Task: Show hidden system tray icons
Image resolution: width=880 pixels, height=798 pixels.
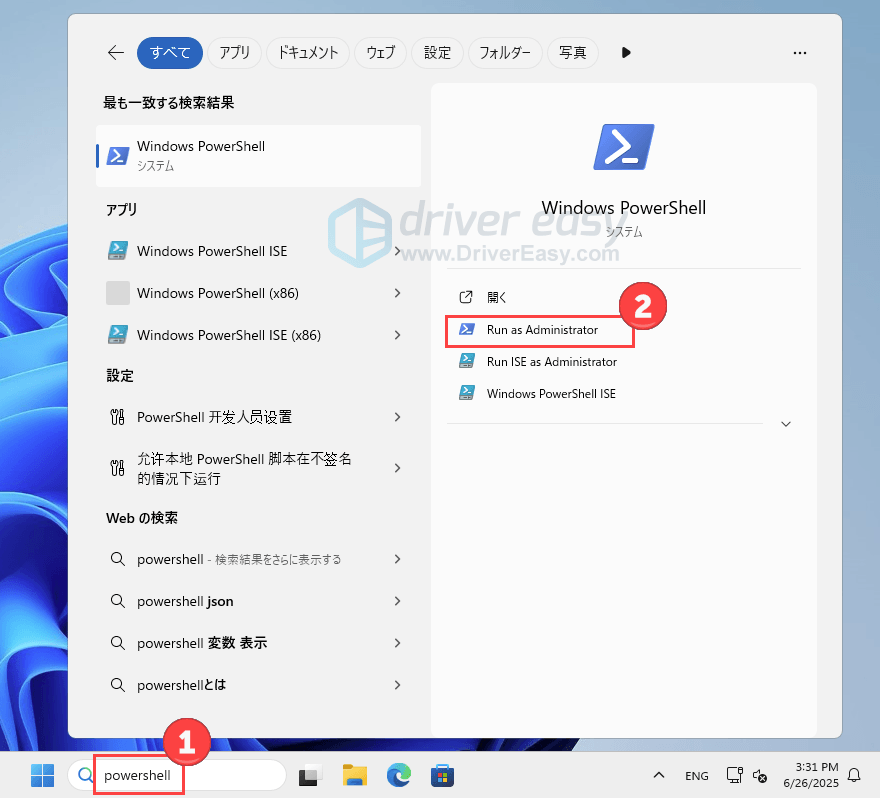Action: point(659,776)
